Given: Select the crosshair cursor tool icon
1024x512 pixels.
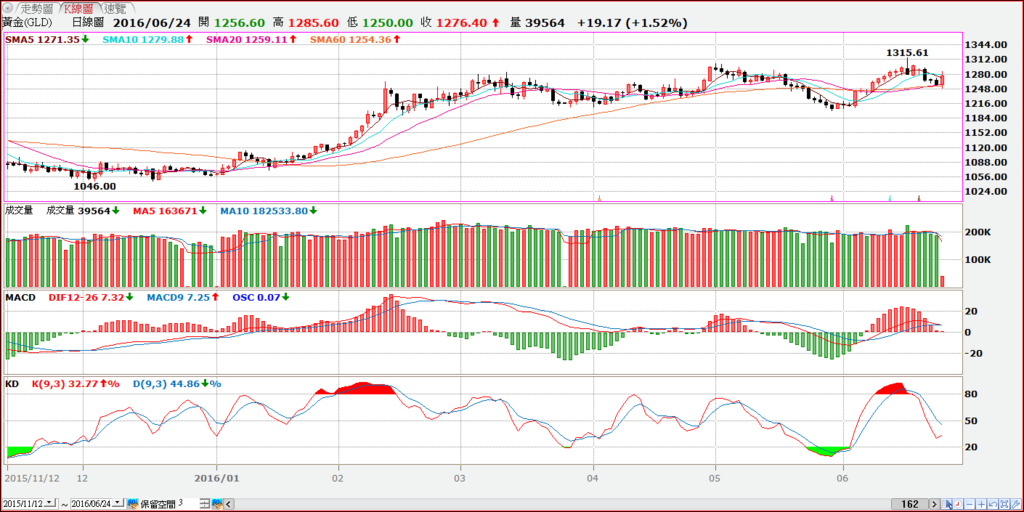Looking at the screenshot, I should 946,504.
